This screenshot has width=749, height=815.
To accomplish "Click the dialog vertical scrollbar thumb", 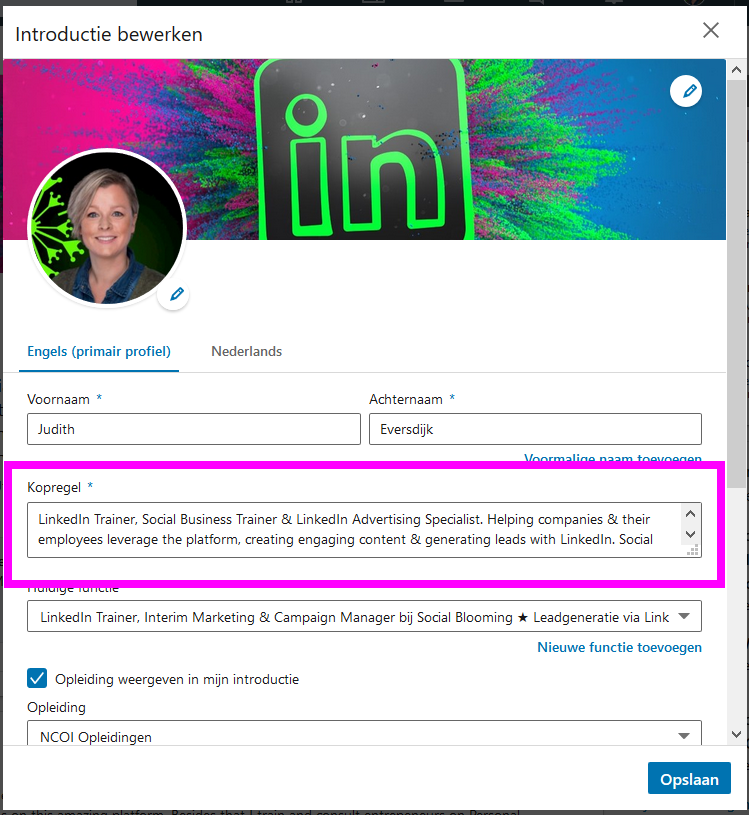I will click(736, 283).
